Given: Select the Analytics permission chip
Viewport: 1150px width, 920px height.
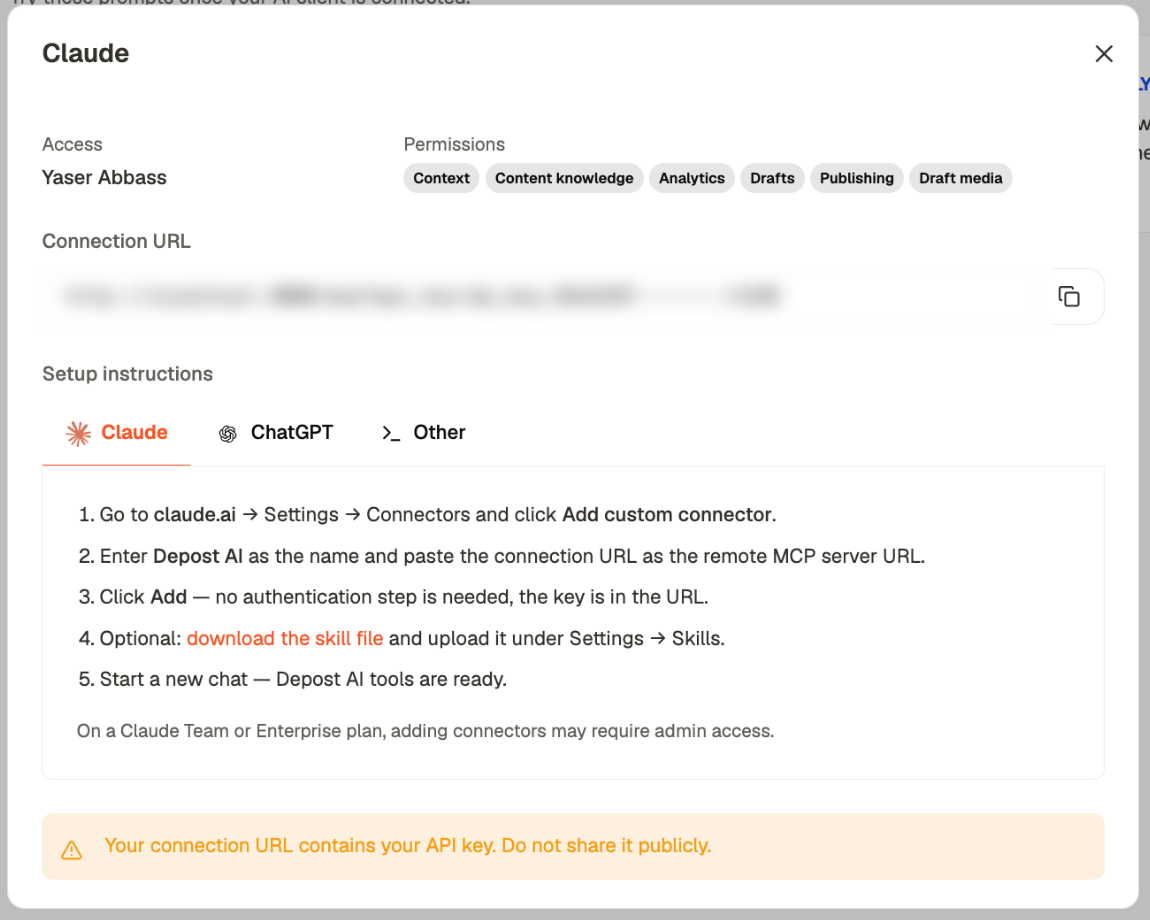Looking at the screenshot, I should click(692, 178).
